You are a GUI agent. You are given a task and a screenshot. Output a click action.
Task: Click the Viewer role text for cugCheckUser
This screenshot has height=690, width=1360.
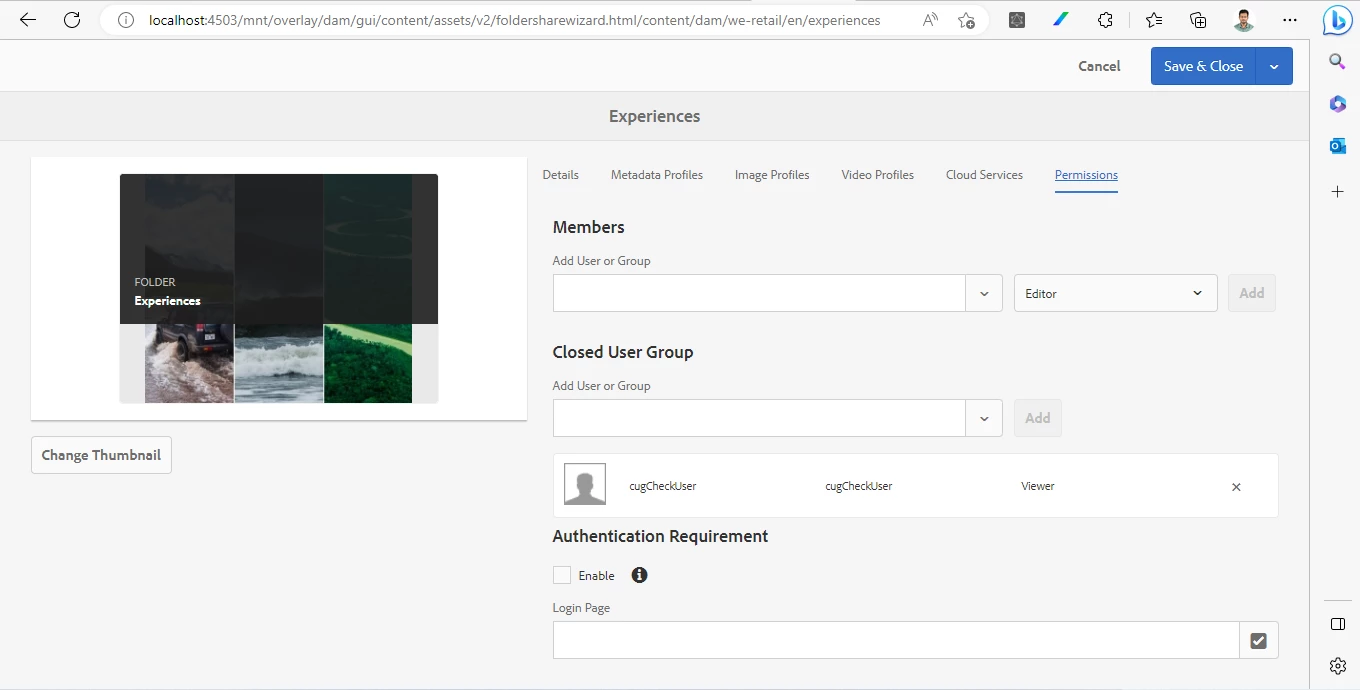[1038, 486]
